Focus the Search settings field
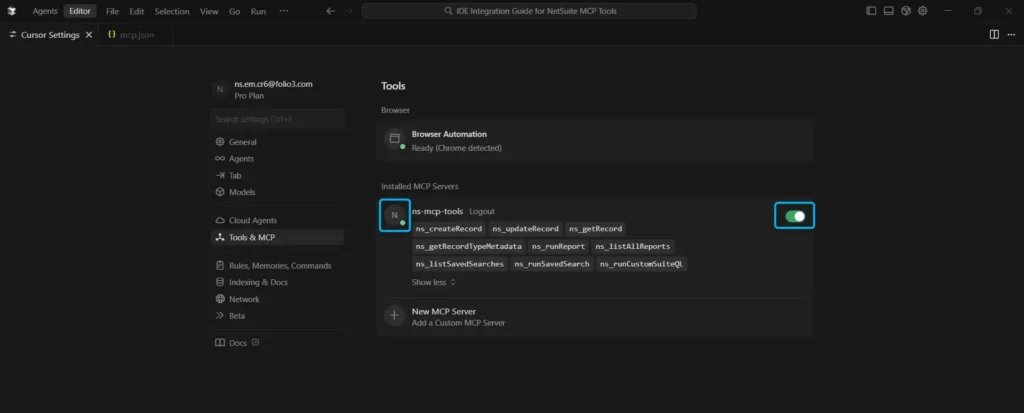1024x413 pixels. 278,120
